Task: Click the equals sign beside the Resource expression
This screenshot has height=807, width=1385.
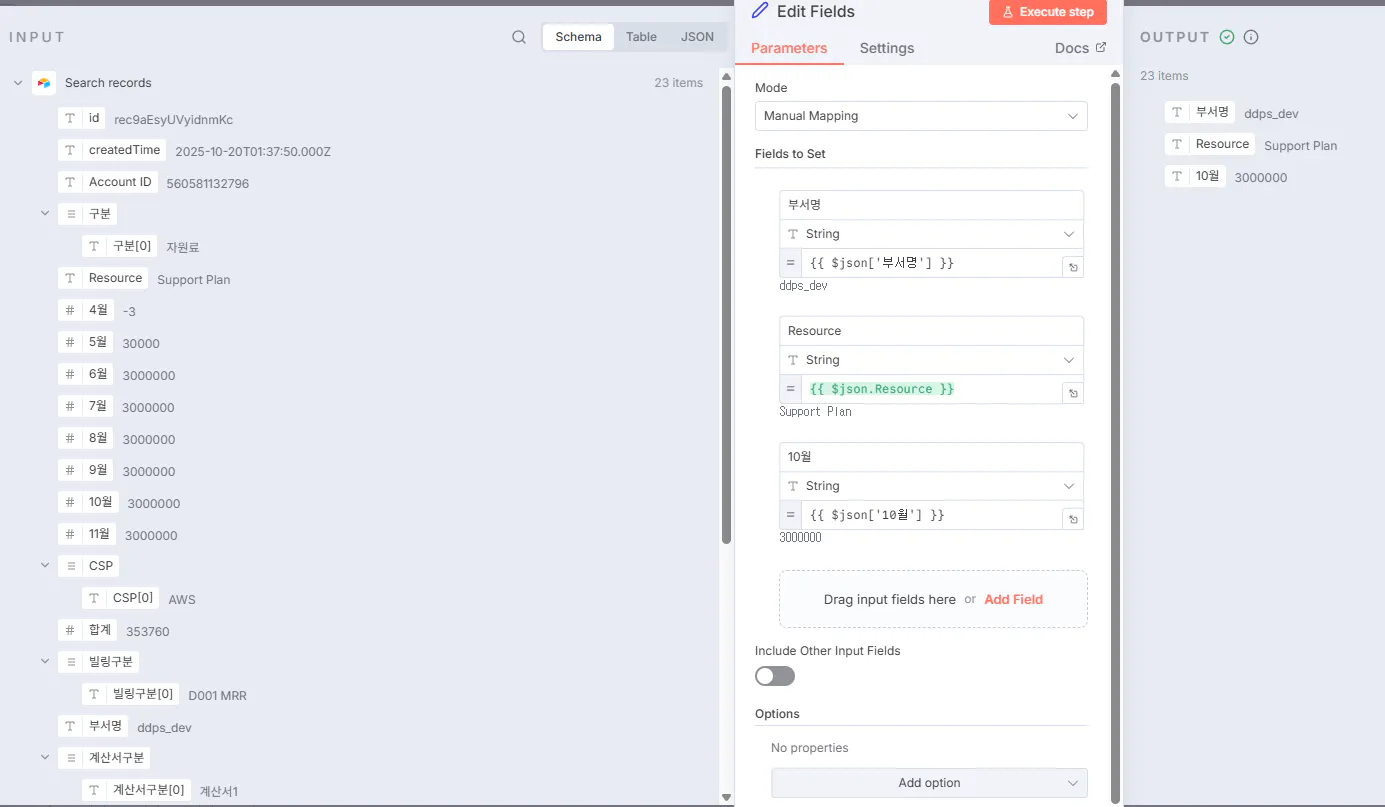Action: click(790, 389)
